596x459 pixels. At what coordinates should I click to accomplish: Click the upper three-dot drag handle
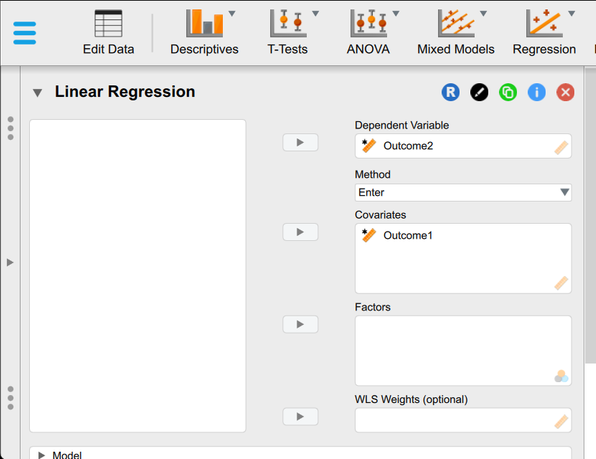[11, 128]
